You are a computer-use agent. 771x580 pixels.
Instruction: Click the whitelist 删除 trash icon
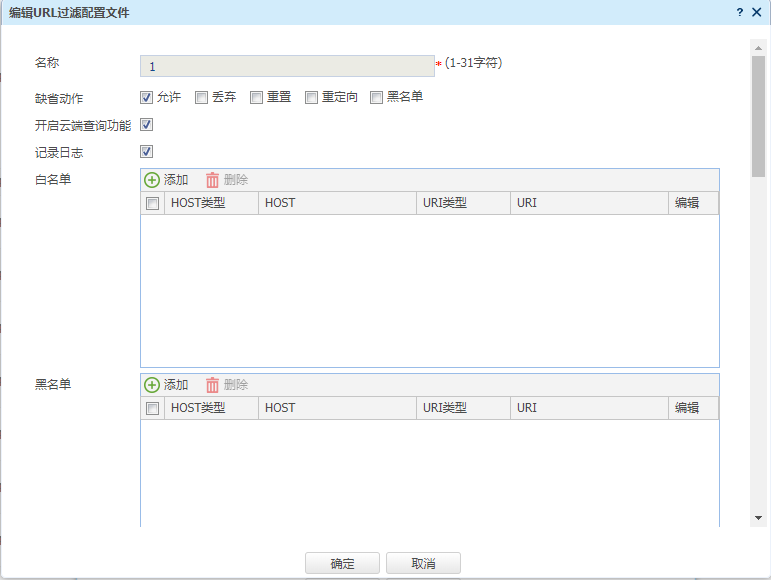point(212,180)
